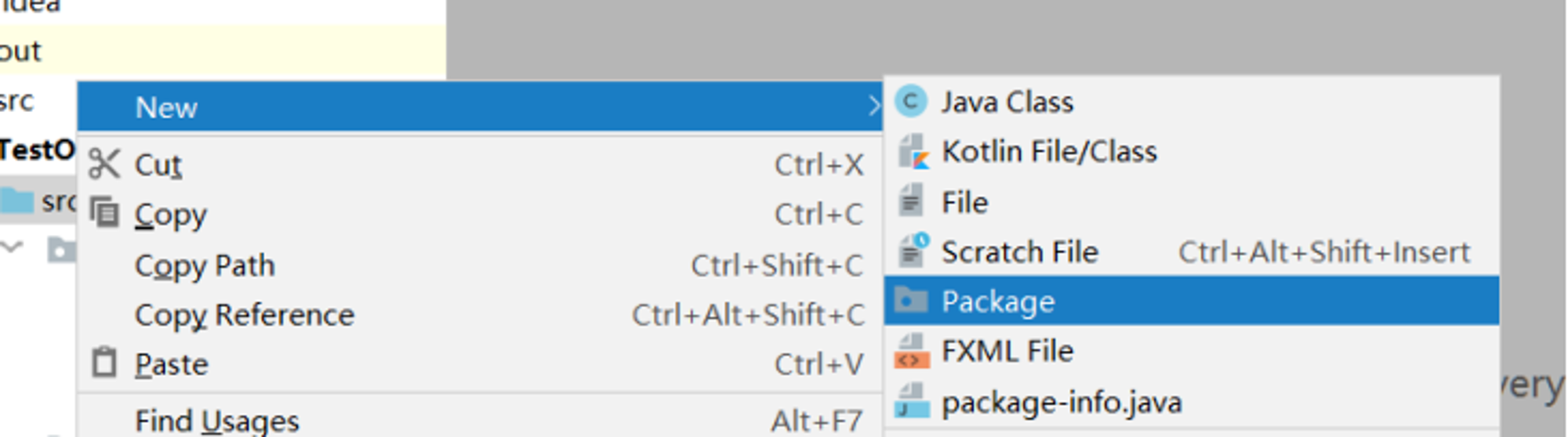Collapse the tree node chevron below src
The width and height of the screenshot is (1568, 437).
click(13, 248)
